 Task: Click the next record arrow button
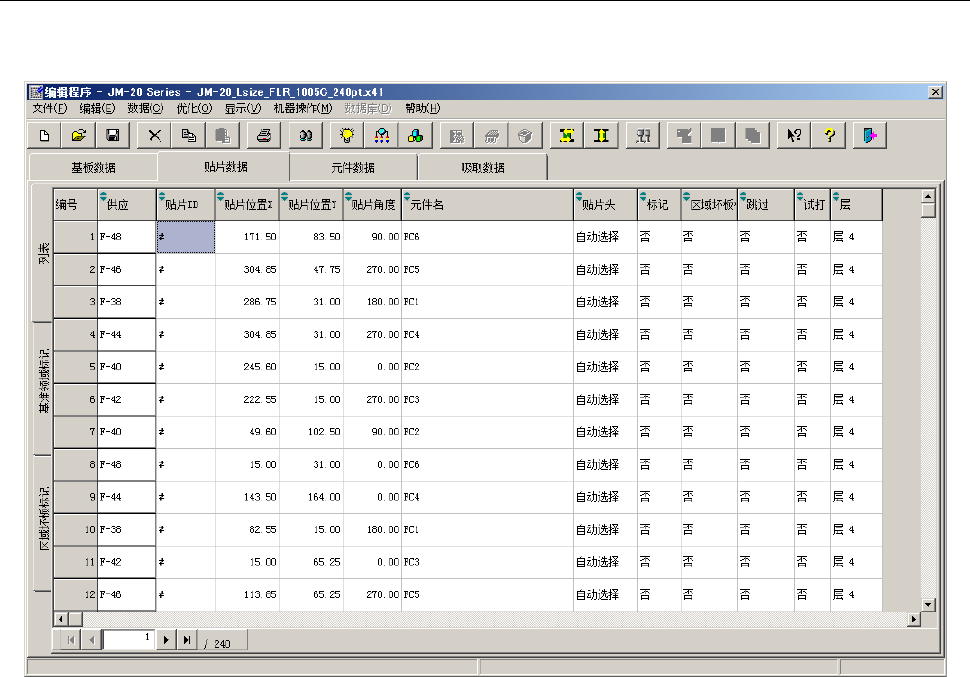(x=166, y=640)
